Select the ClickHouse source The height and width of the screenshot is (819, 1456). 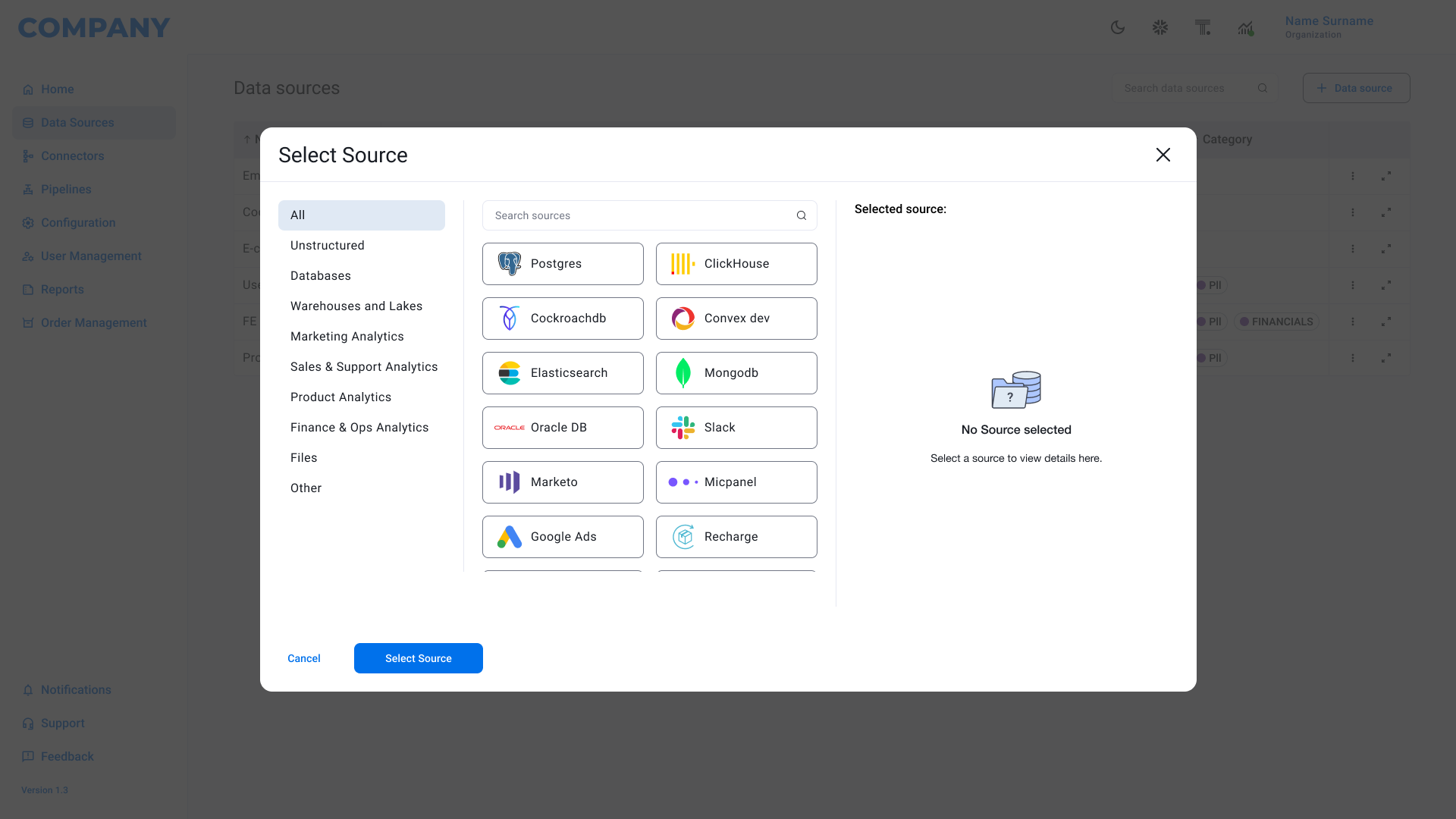click(x=736, y=263)
